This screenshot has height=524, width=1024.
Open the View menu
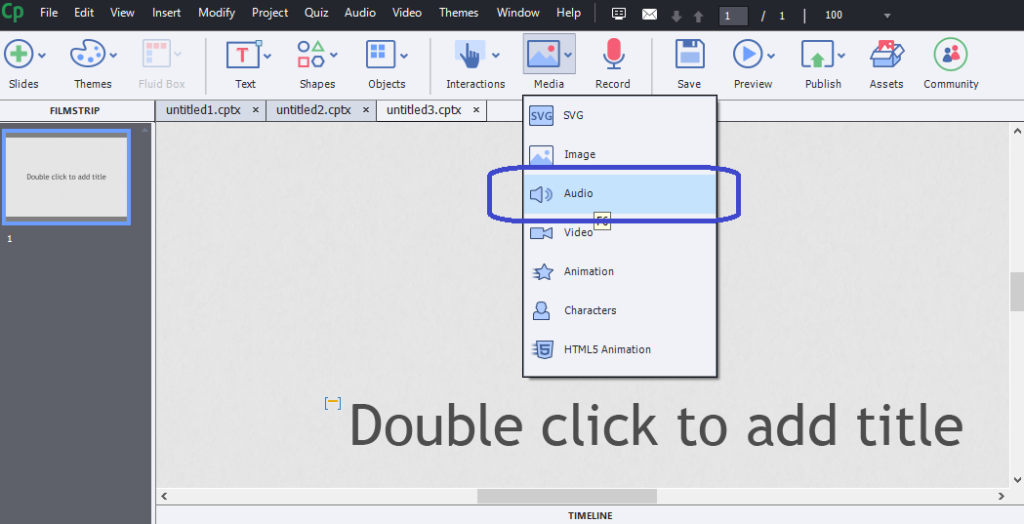(x=122, y=12)
